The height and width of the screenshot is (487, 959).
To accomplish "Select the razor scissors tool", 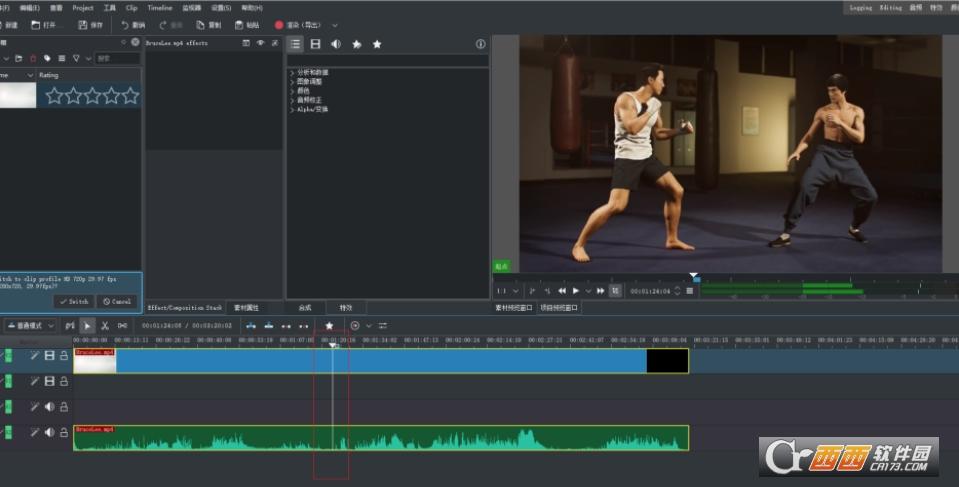I will pyautogui.click(x=105, y=325).
